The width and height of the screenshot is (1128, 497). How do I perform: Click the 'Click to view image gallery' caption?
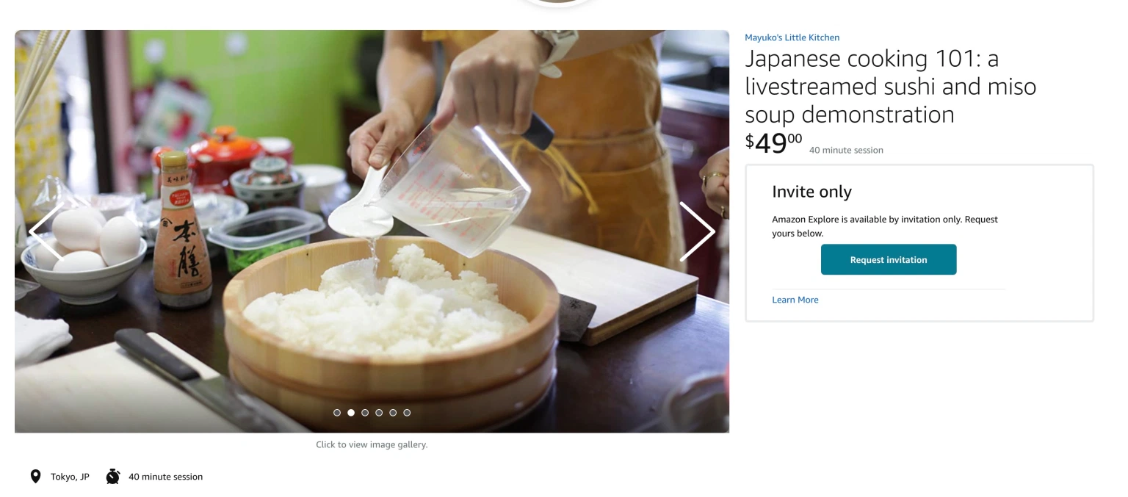tap(372, 444)
